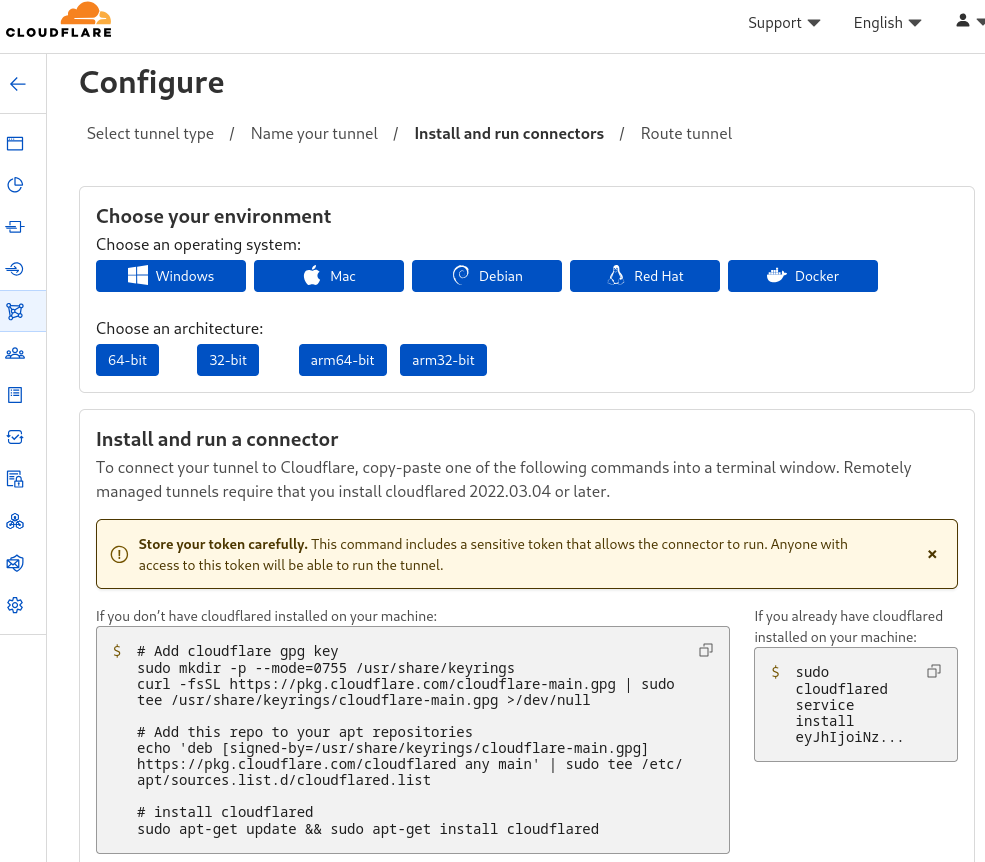Open the window-shaped Home icon in sidebar
The image size is (985, 862).
[15, 144]
